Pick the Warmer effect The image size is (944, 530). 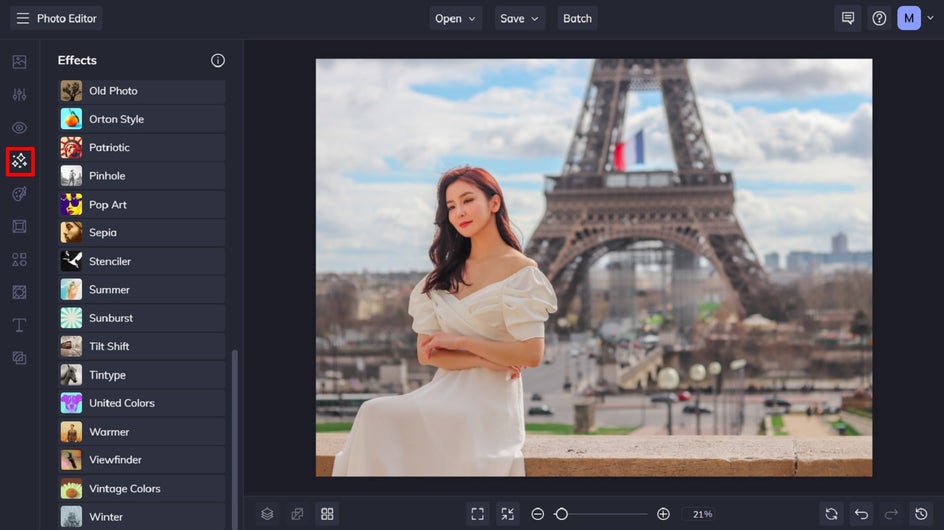pyautogui.click(x=142, y=432)
